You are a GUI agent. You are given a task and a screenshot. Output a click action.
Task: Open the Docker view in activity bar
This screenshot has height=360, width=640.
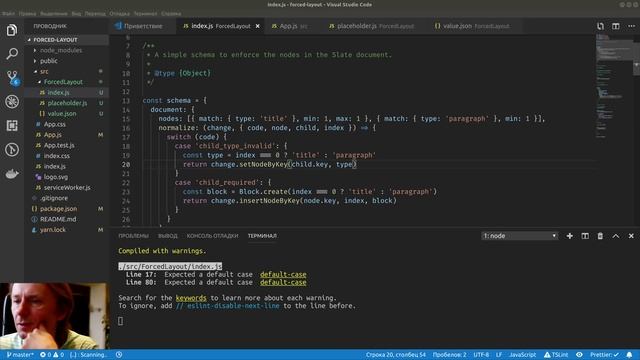(12, 173)
